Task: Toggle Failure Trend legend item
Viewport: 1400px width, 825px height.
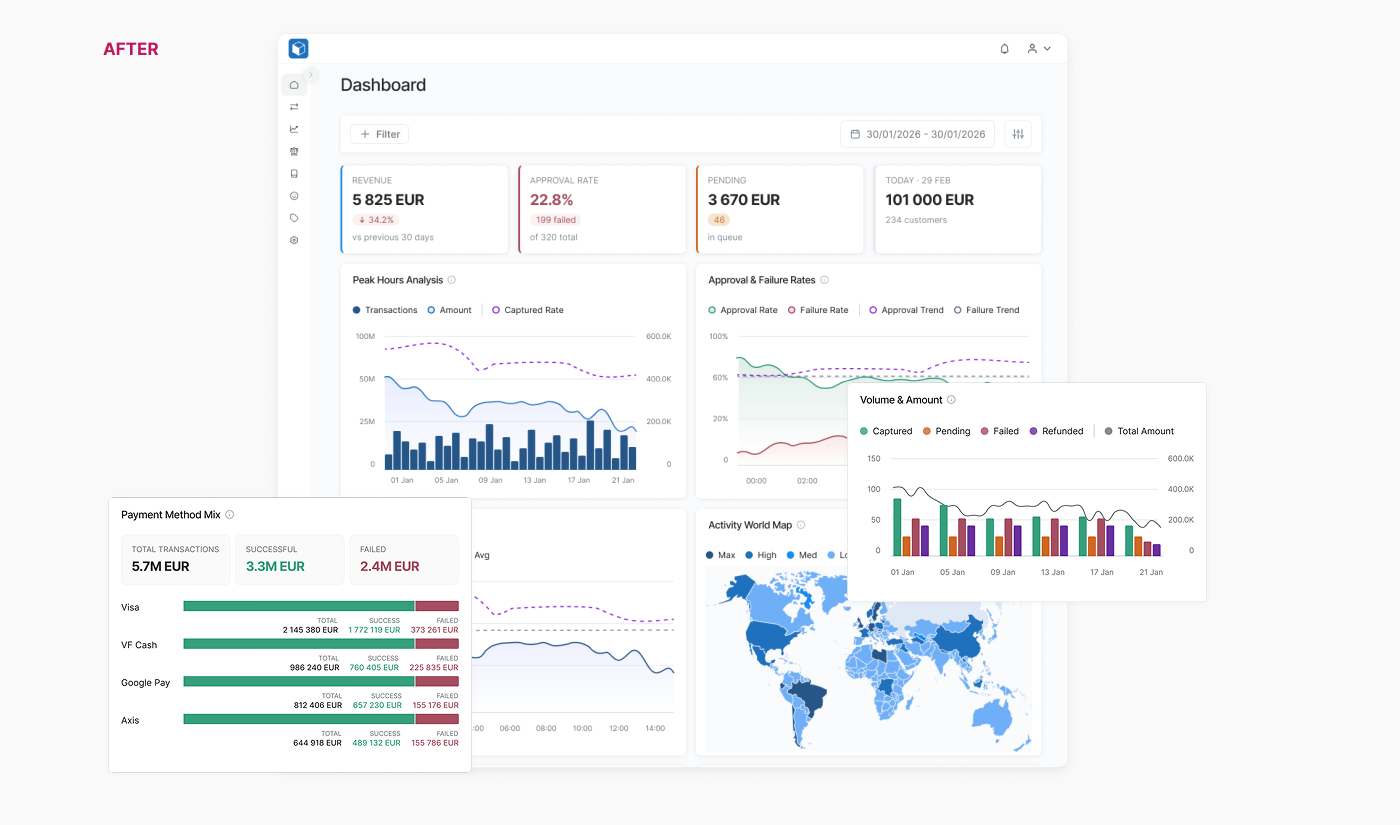Action: pyautogui.click(x=987, y=310)
